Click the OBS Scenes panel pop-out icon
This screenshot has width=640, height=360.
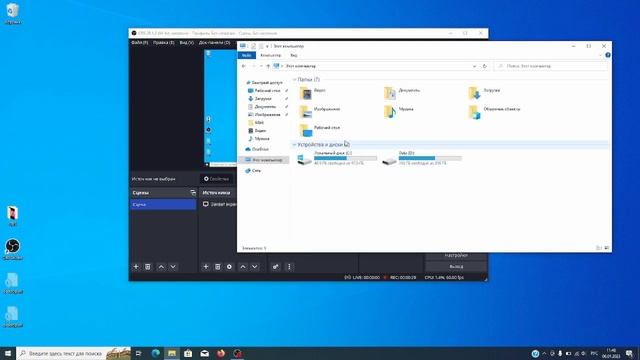pos(193,193)
